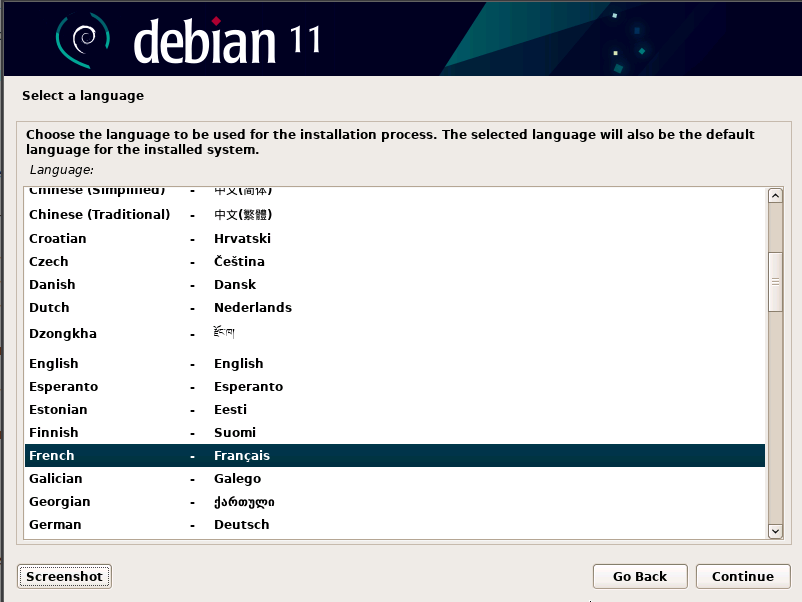802x602 pixels.
Task: Choose Esperanto from the list
Action: click(x=63, y=387)
